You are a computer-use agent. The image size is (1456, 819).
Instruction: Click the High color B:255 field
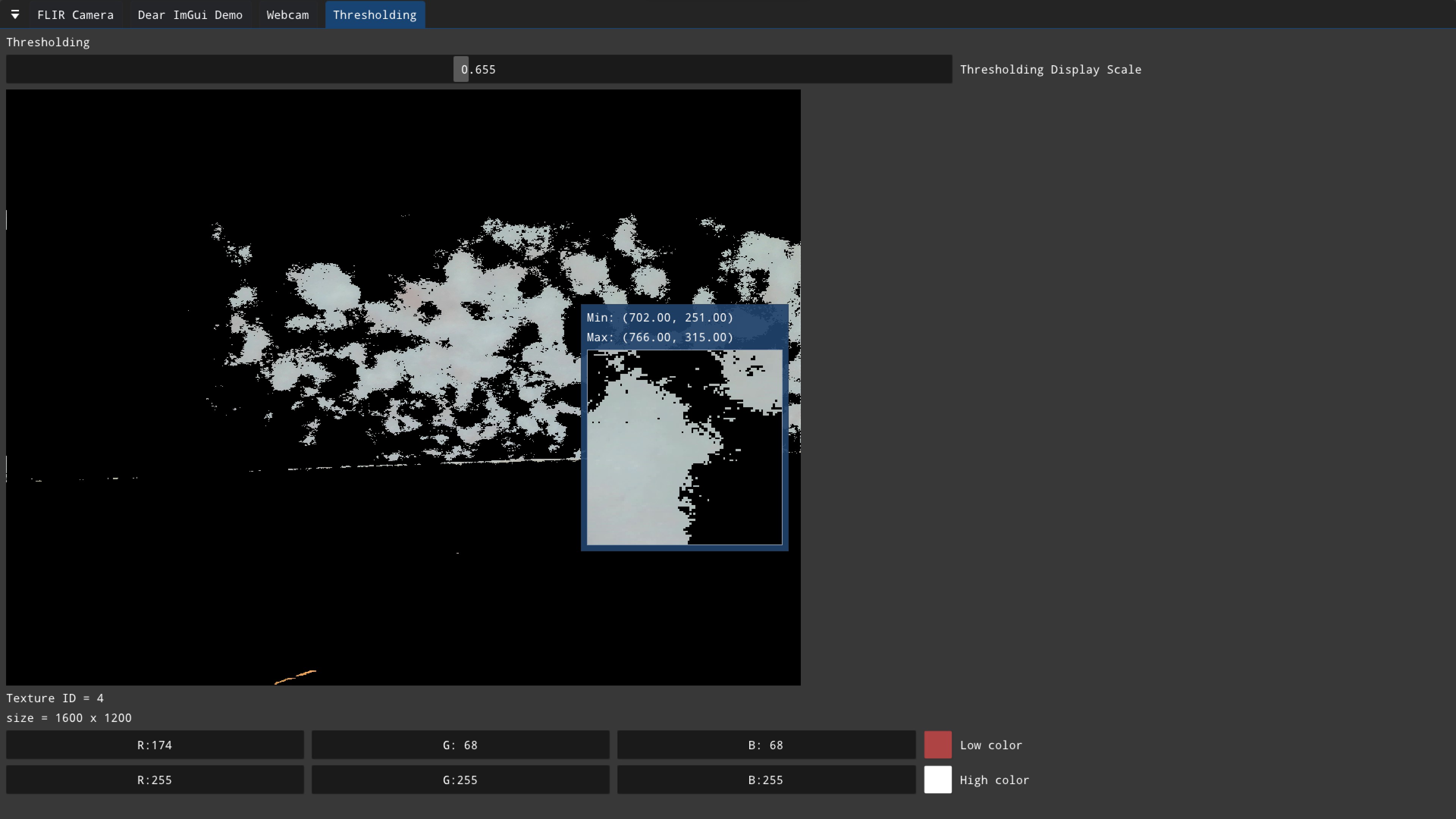[x=765, y=780]
